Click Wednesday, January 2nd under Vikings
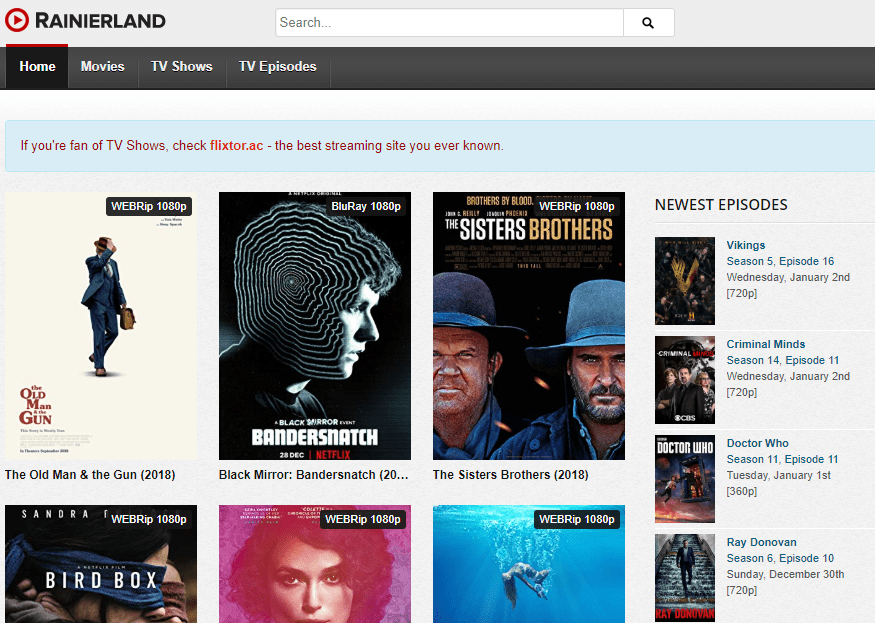 click(788, 277)
